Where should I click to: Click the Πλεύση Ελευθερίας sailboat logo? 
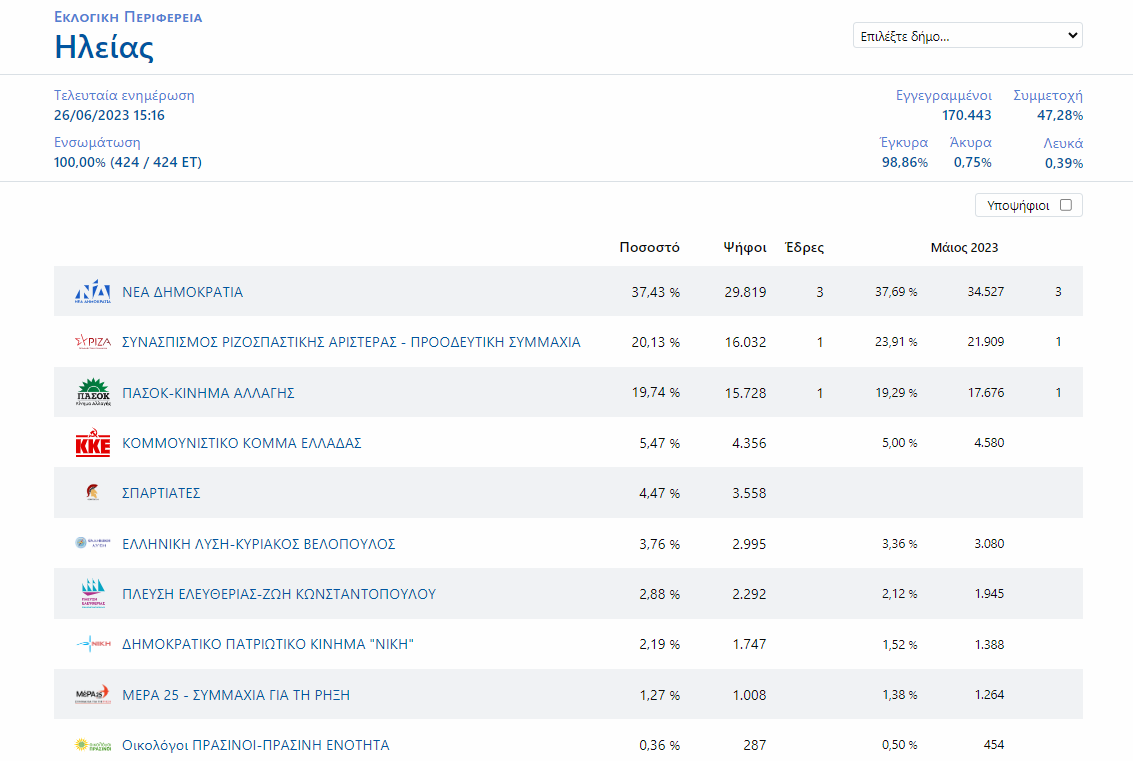[93, 594]
